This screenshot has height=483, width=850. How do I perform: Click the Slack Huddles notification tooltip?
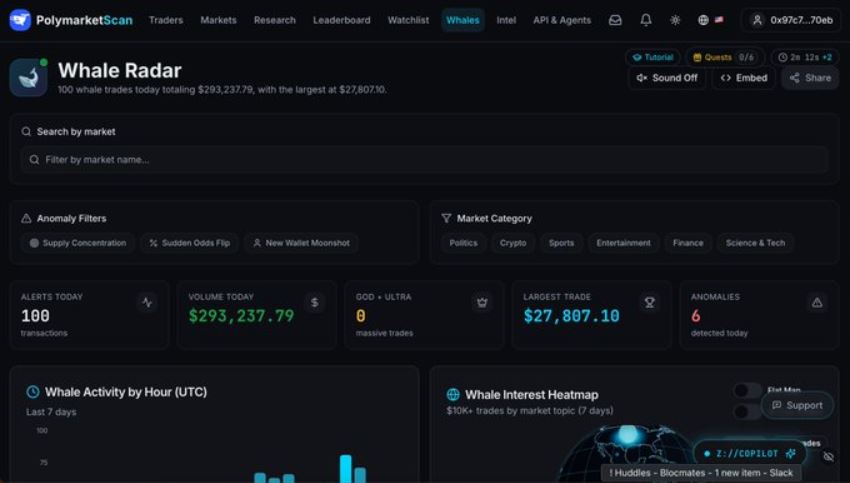700,473
